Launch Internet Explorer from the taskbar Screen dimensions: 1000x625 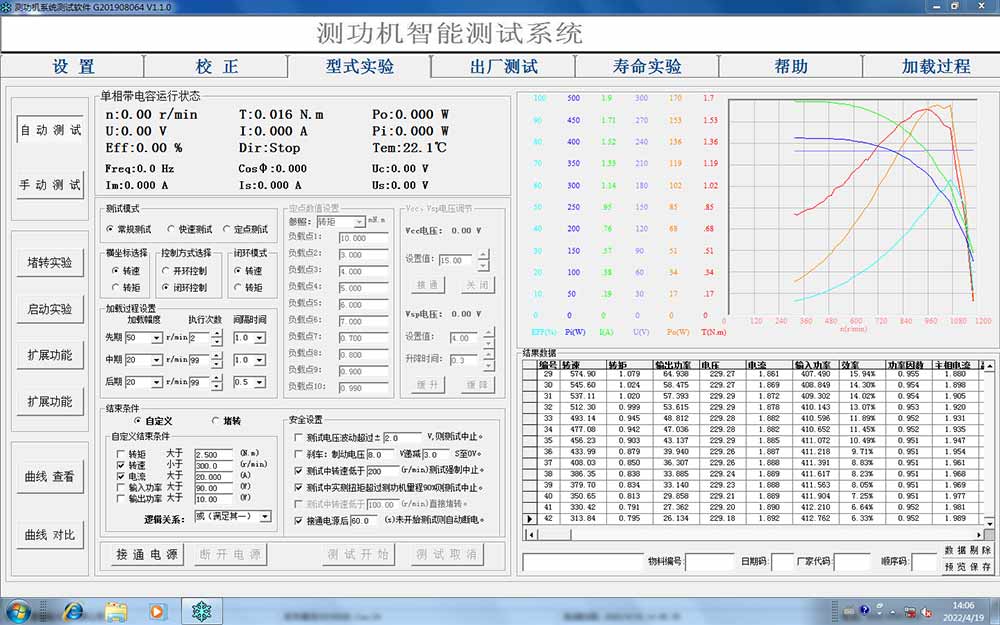tap(74, 612)
